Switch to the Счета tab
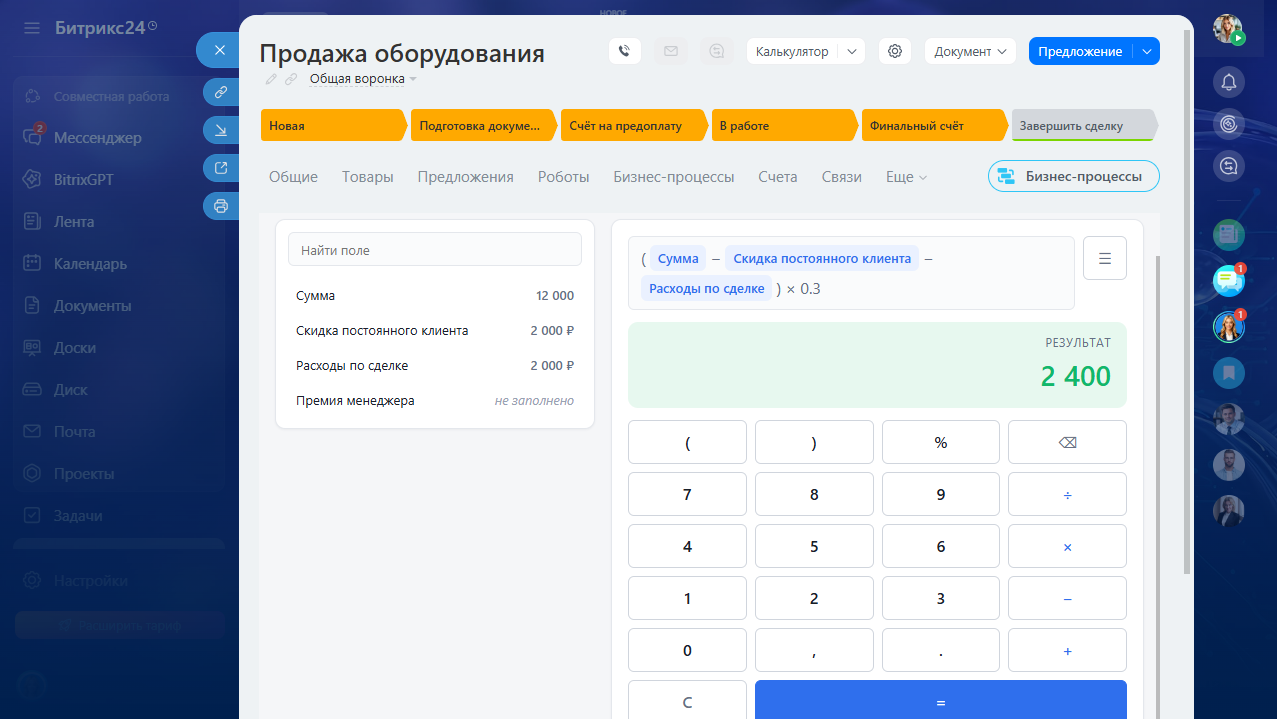 click(778, 176)
